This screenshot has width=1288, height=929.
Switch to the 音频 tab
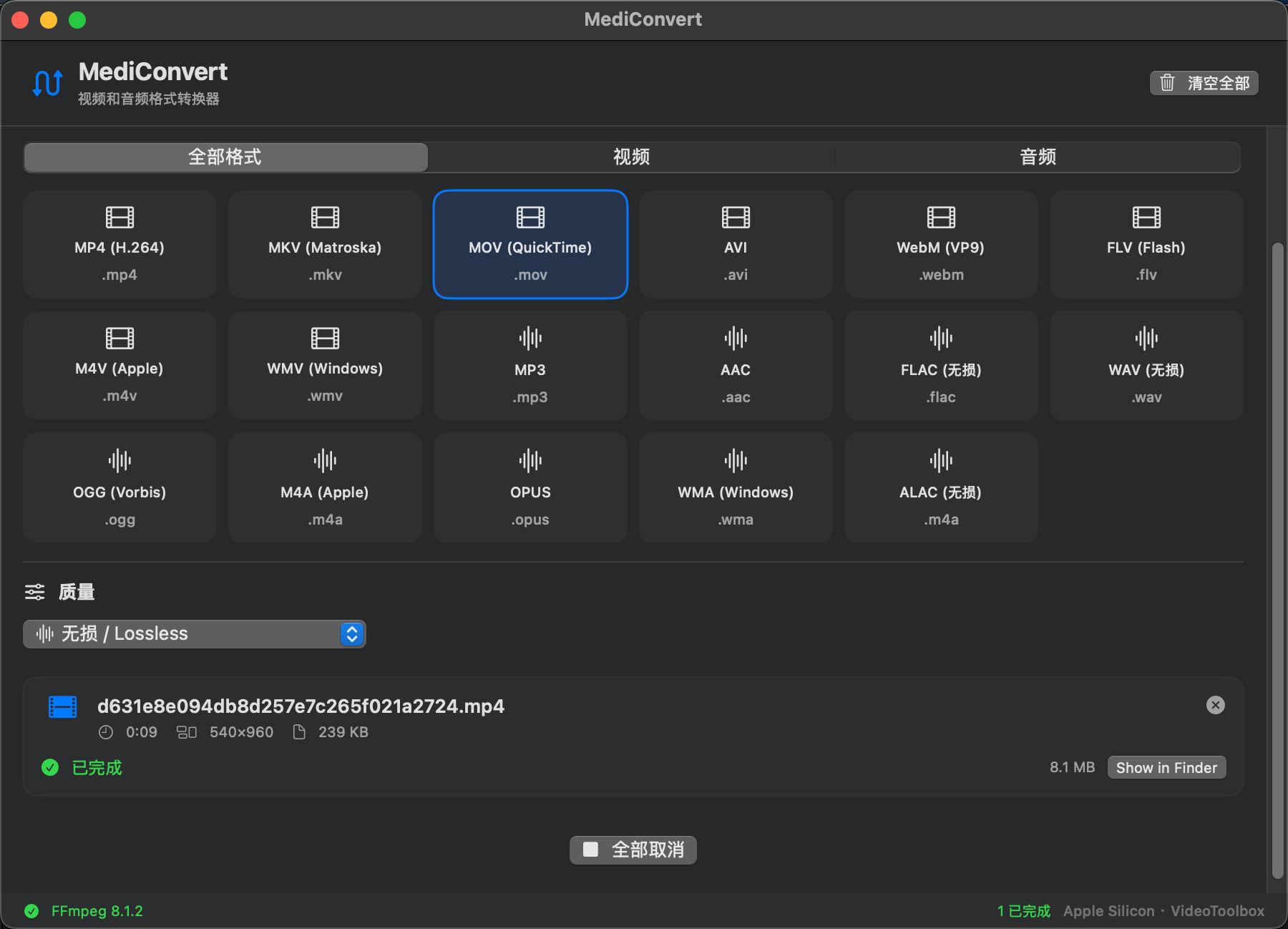[1038, 157]
